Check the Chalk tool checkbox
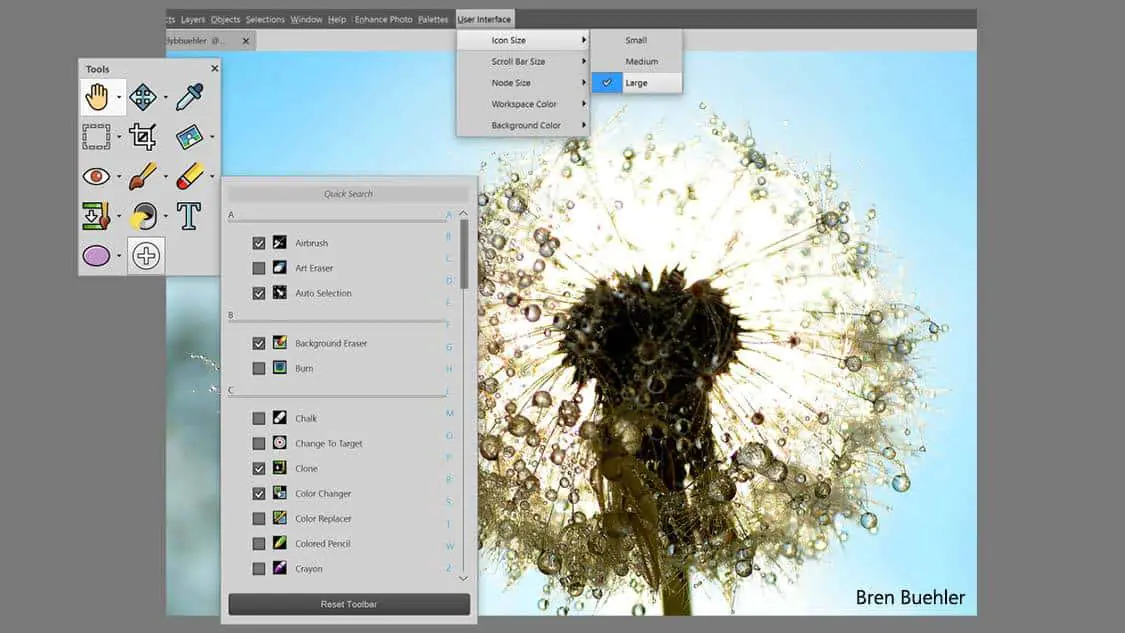 pyautogui.click(x=259, y=418)
